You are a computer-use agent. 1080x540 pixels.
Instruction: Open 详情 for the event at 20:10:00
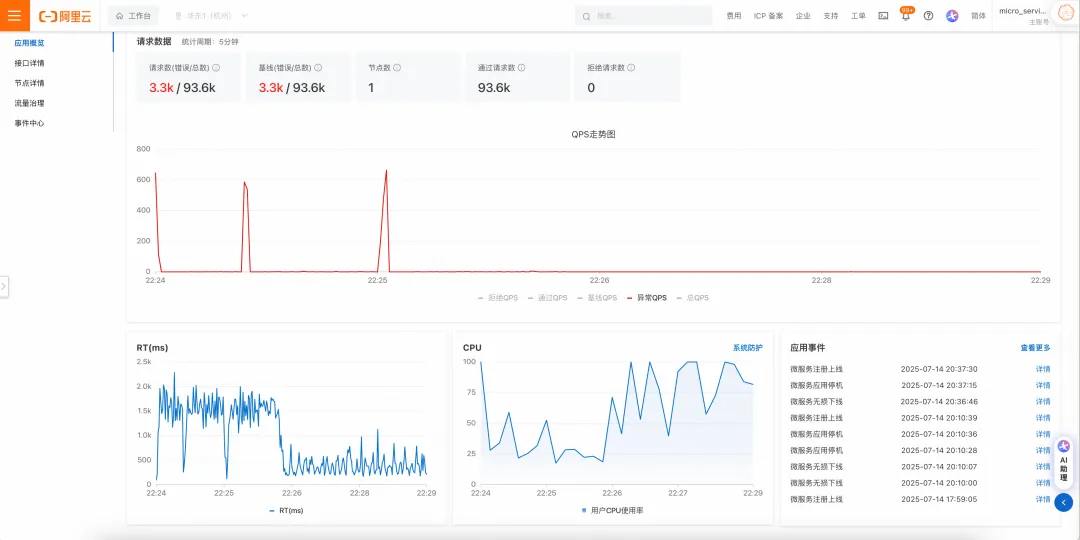point(1043,483)
